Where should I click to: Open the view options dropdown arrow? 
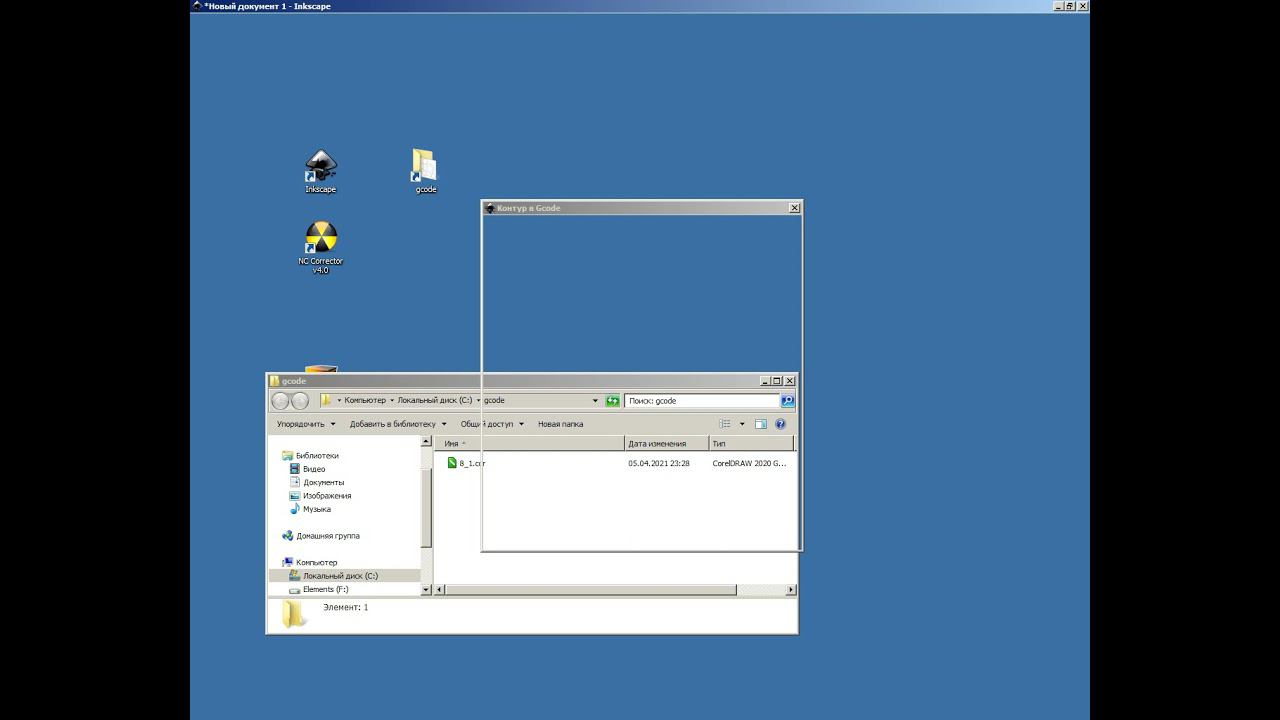coord(742,424)
